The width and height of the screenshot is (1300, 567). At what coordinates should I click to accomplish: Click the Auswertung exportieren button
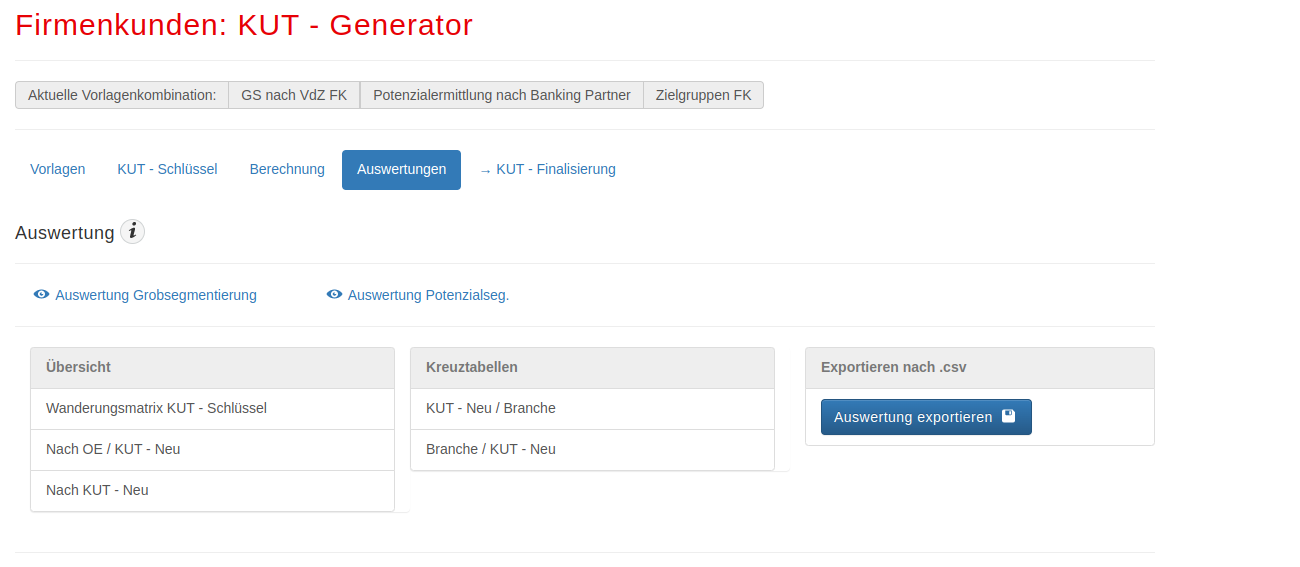[926, 417]
